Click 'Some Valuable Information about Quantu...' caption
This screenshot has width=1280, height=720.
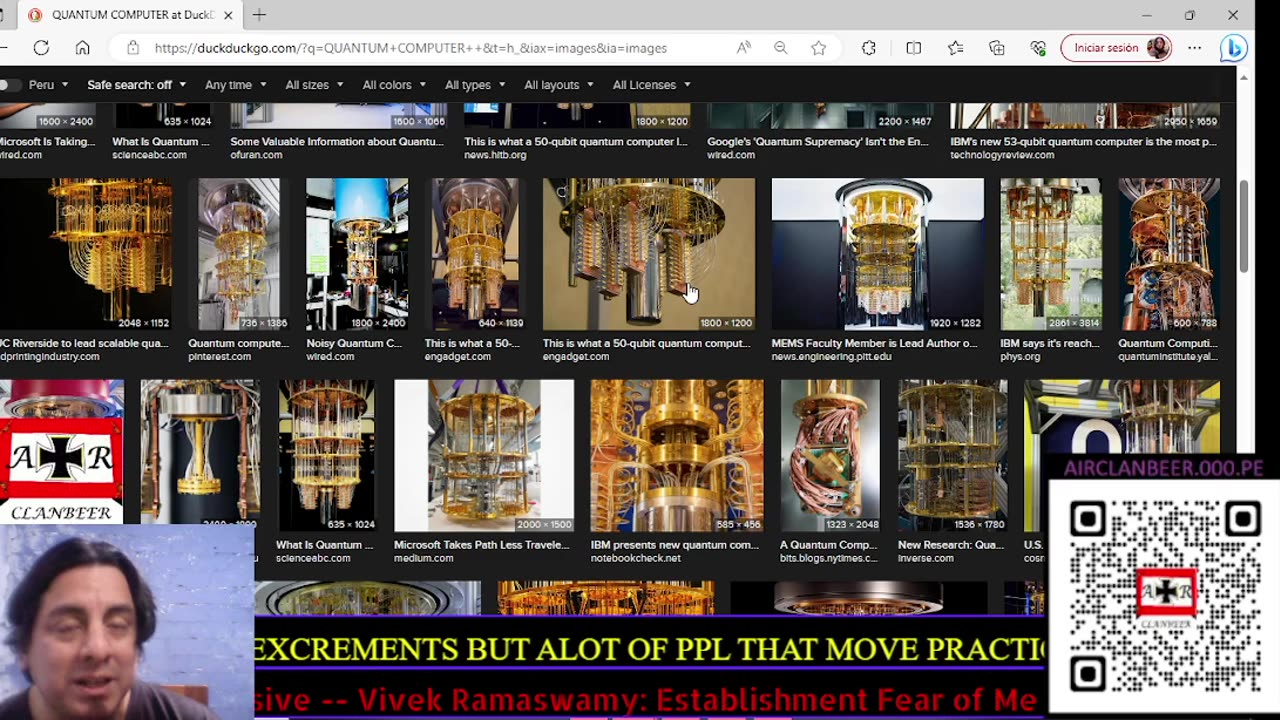[x=337, y=142]
